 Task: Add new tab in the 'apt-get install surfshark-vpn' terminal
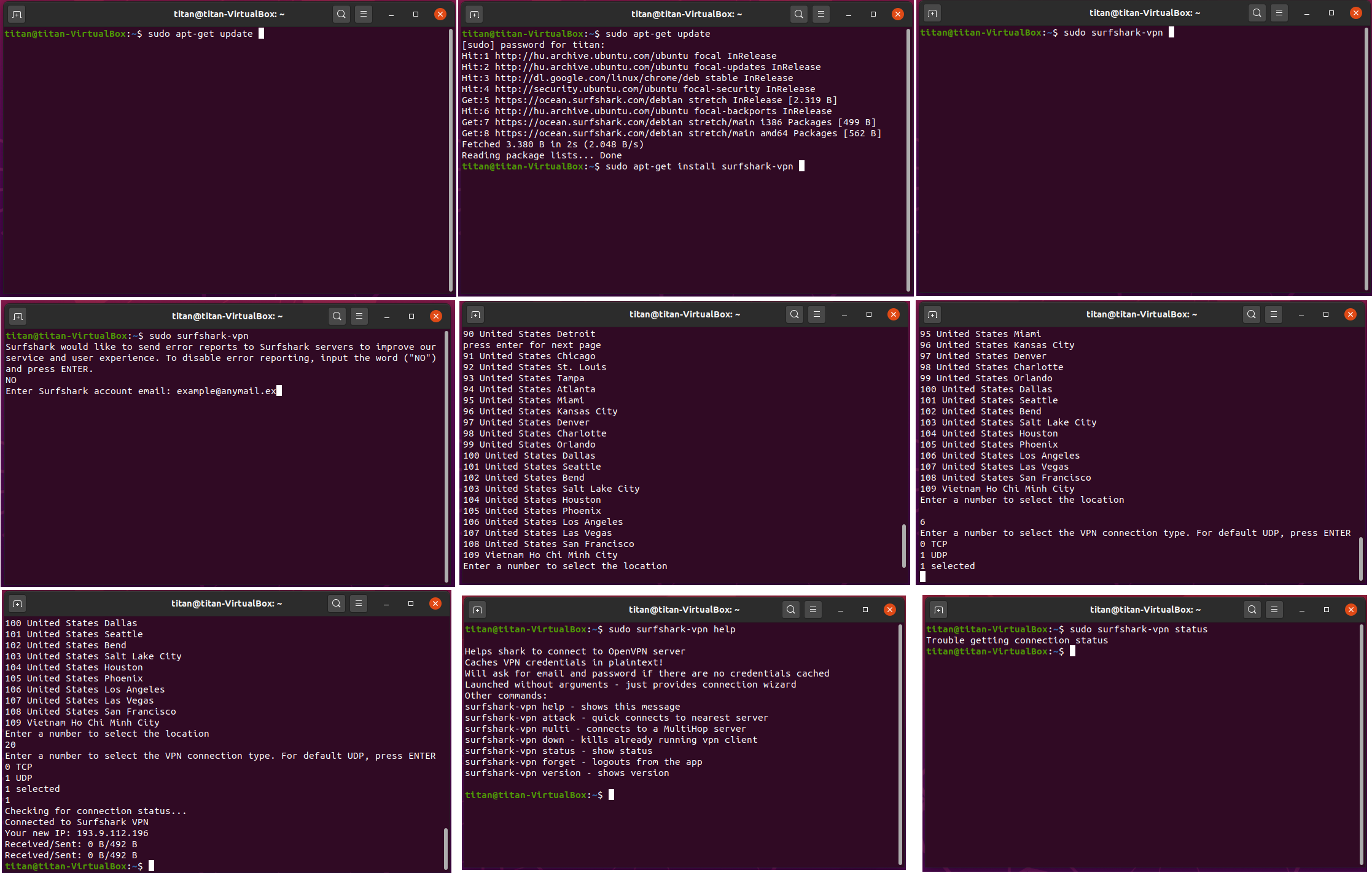474,14
